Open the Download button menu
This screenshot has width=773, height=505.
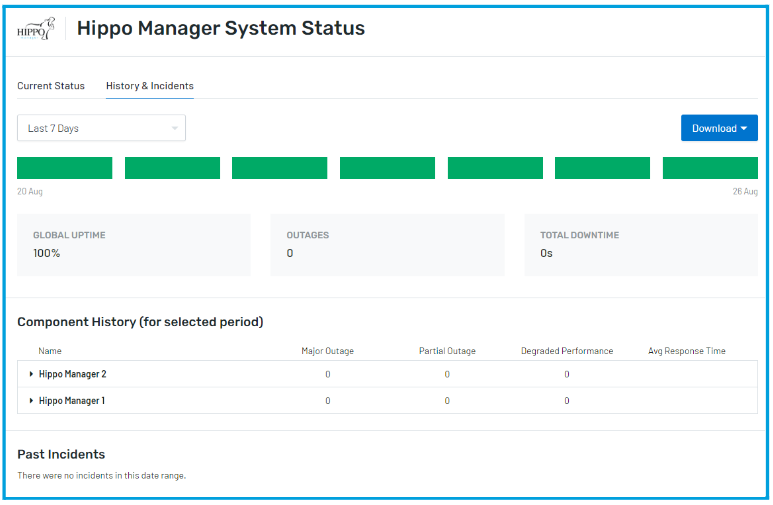coord(719,128)
